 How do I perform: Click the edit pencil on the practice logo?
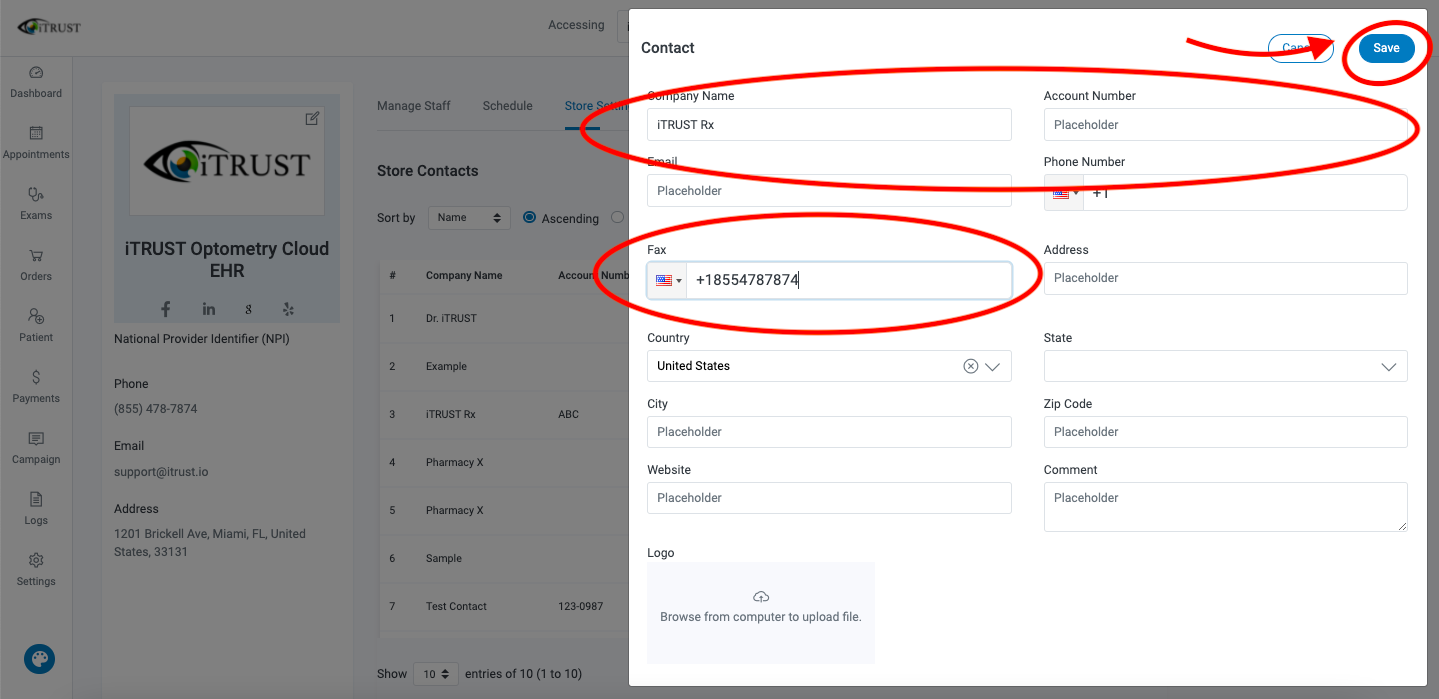point(312,118)
